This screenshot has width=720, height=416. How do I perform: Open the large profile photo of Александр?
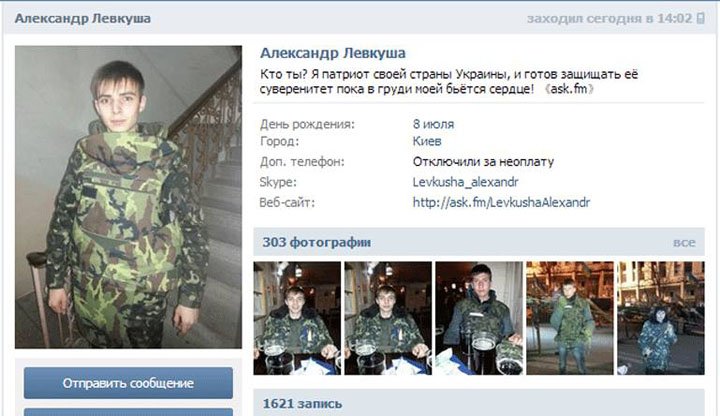pyautogui.click(x=128, y=197)
